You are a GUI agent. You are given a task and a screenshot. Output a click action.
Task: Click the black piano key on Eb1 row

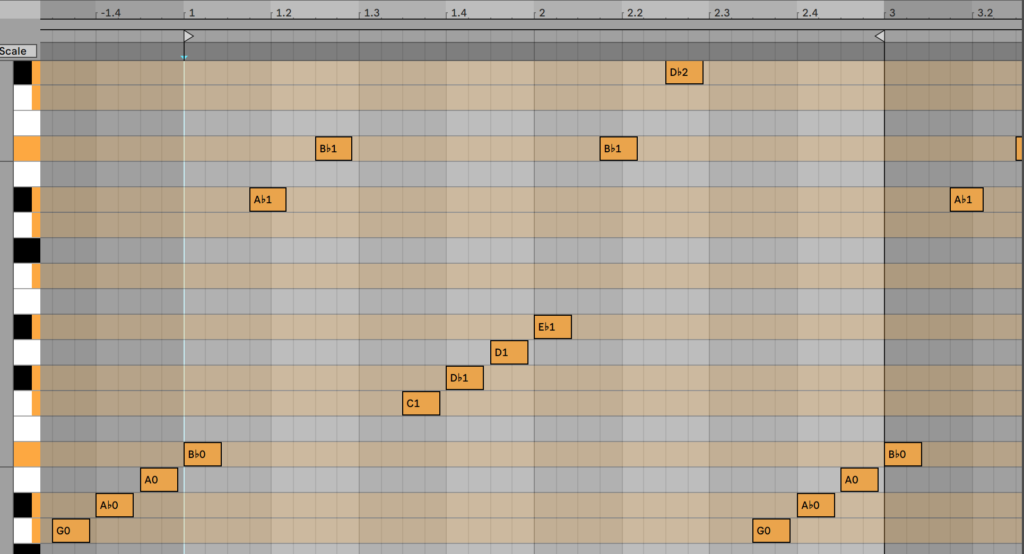tap(23, 327)
